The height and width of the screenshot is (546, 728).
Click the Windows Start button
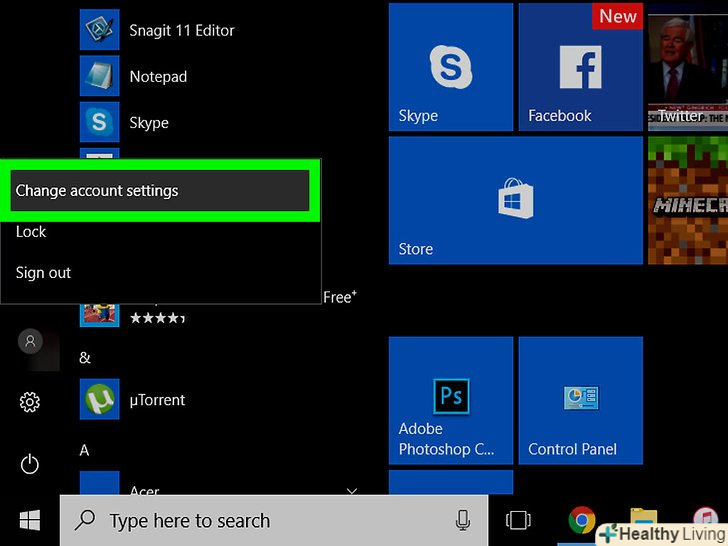point(30,520)
